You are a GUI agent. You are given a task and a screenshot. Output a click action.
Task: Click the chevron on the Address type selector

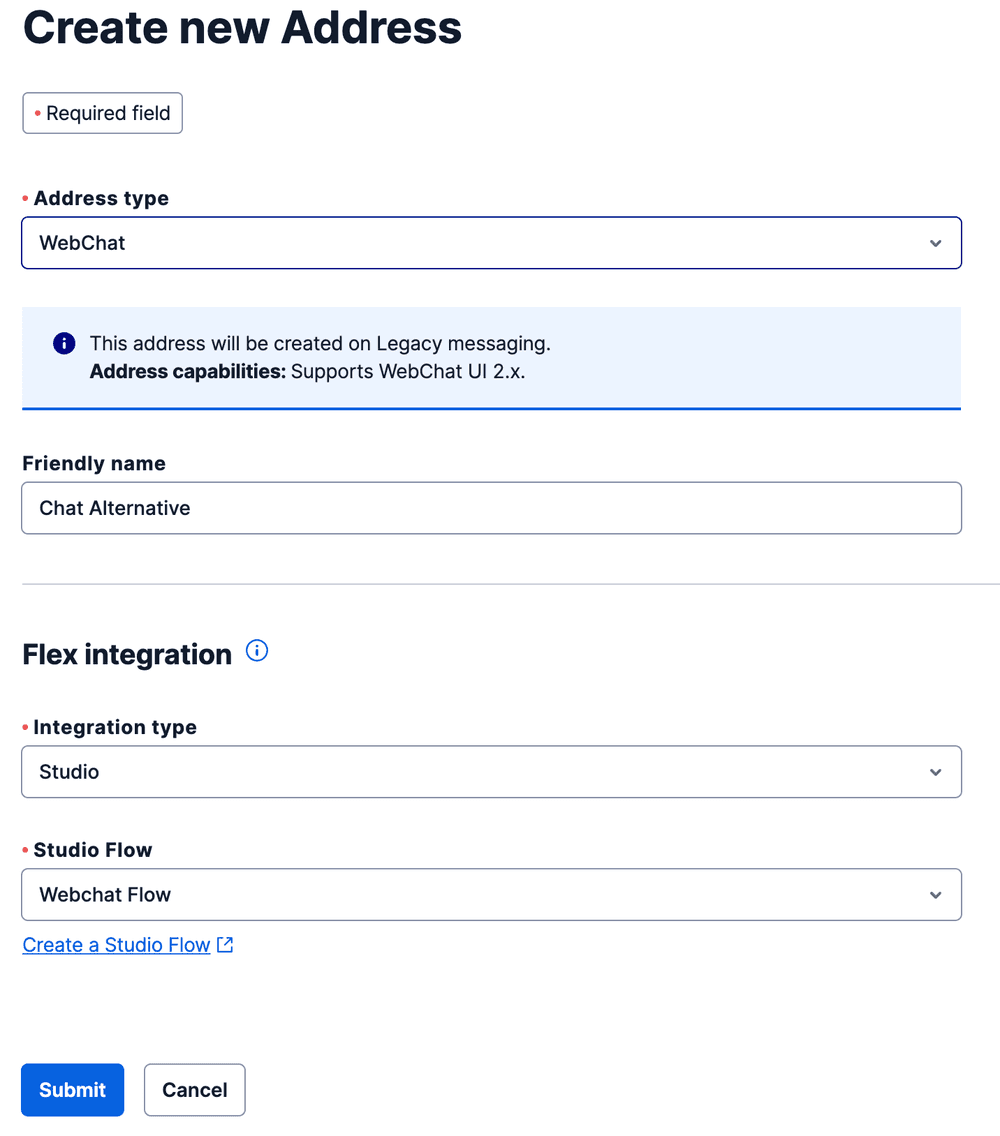[x=936, y=242]
